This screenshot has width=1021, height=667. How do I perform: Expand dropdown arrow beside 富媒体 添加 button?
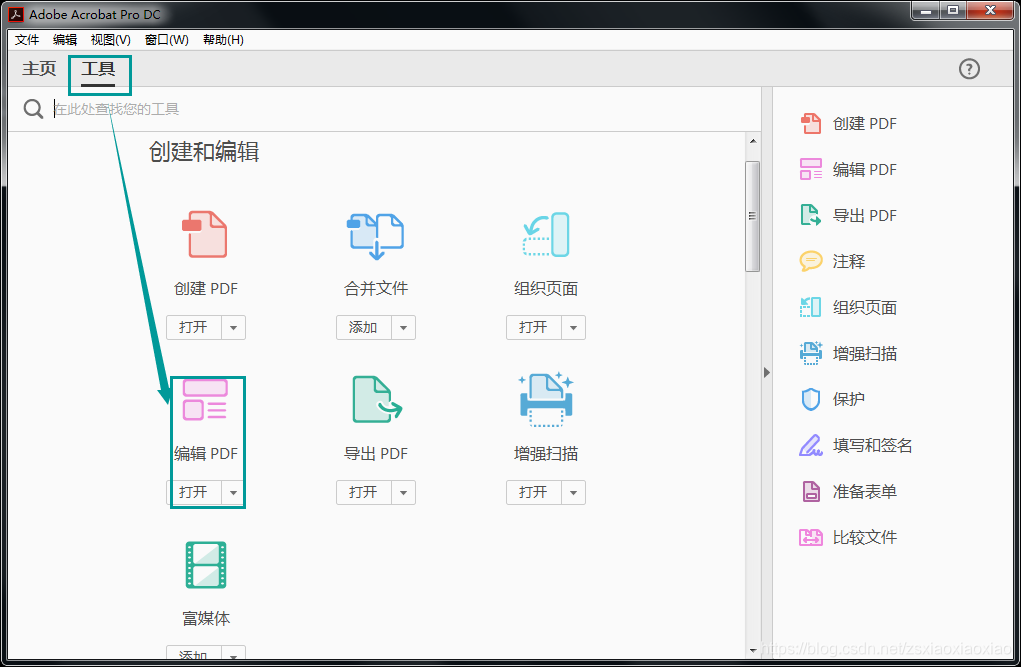click(234, 654)
